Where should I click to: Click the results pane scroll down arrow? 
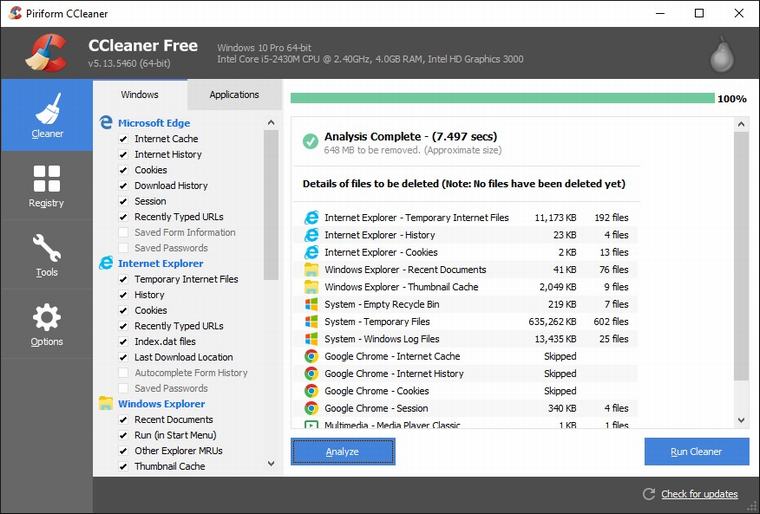click(741, 420)
